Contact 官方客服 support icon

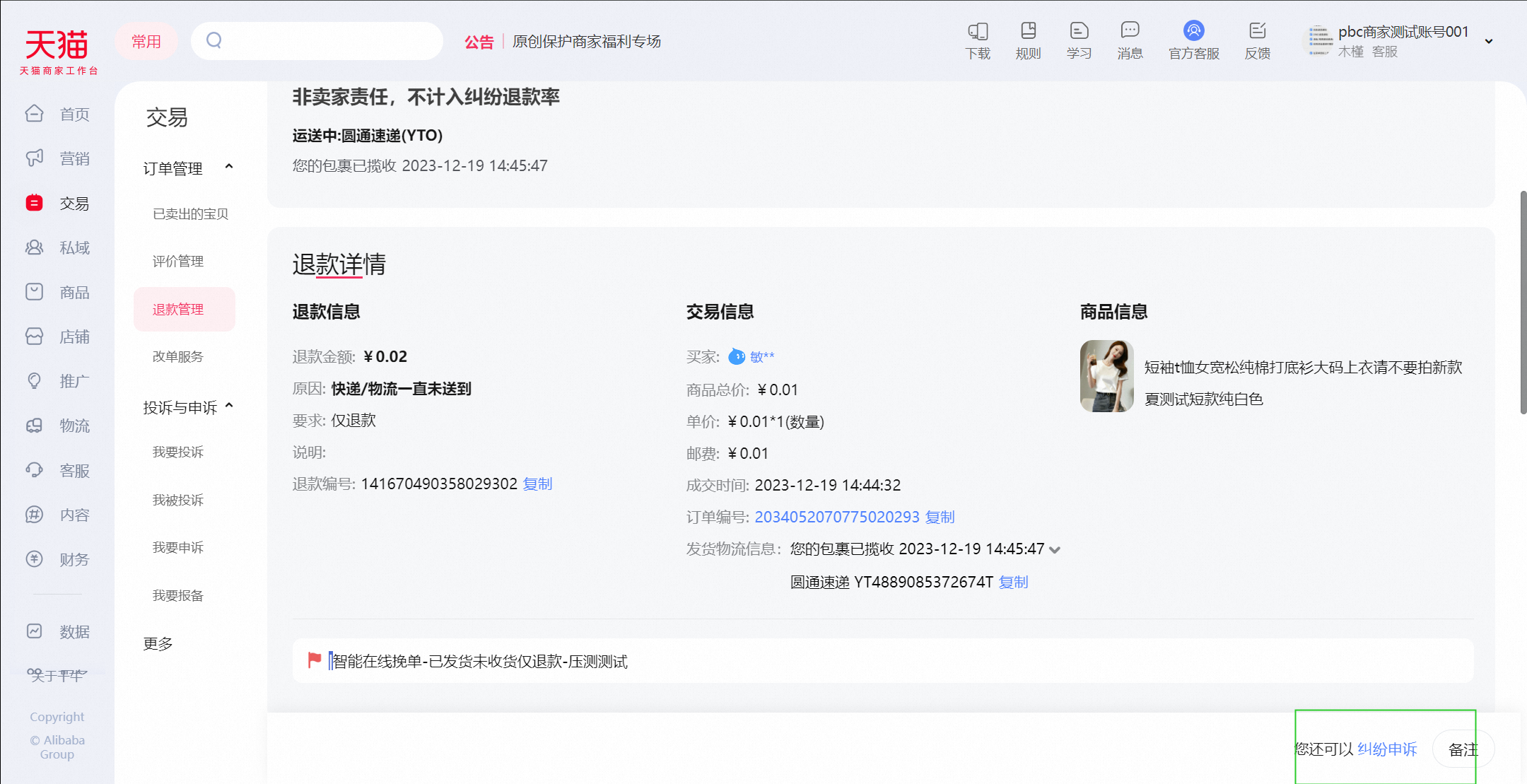point(1193,30)
